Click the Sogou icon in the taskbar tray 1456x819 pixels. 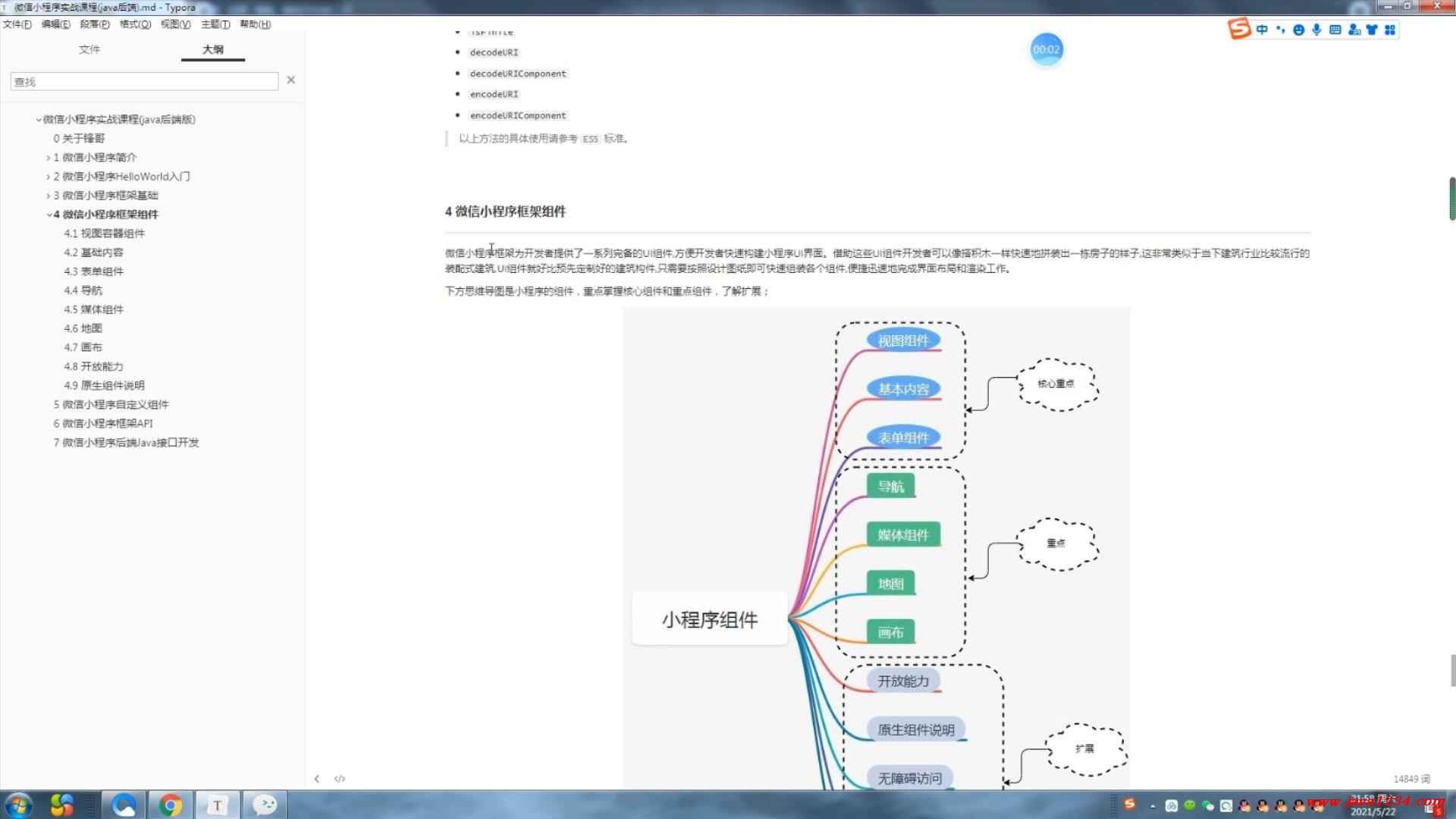tap(1130, 804)
